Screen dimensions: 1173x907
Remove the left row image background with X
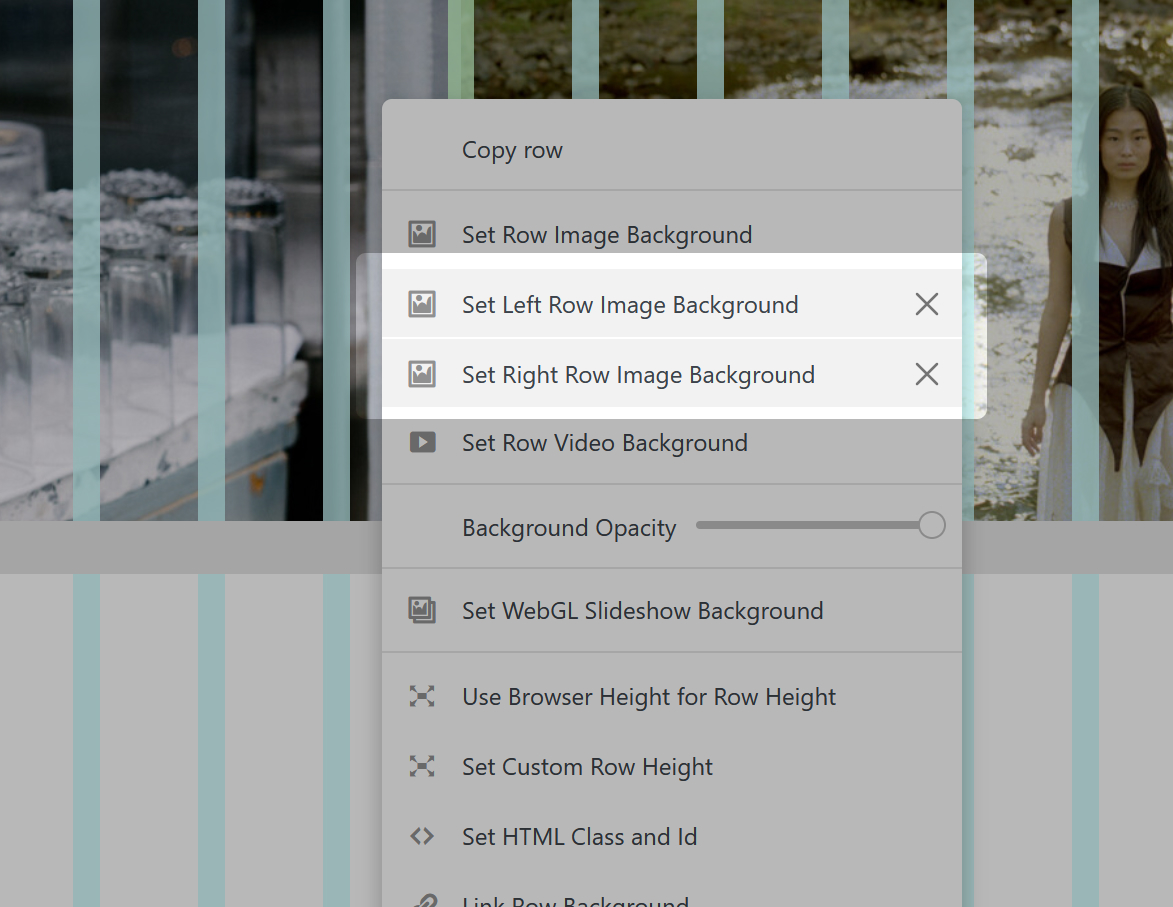(x=927, y=305)
